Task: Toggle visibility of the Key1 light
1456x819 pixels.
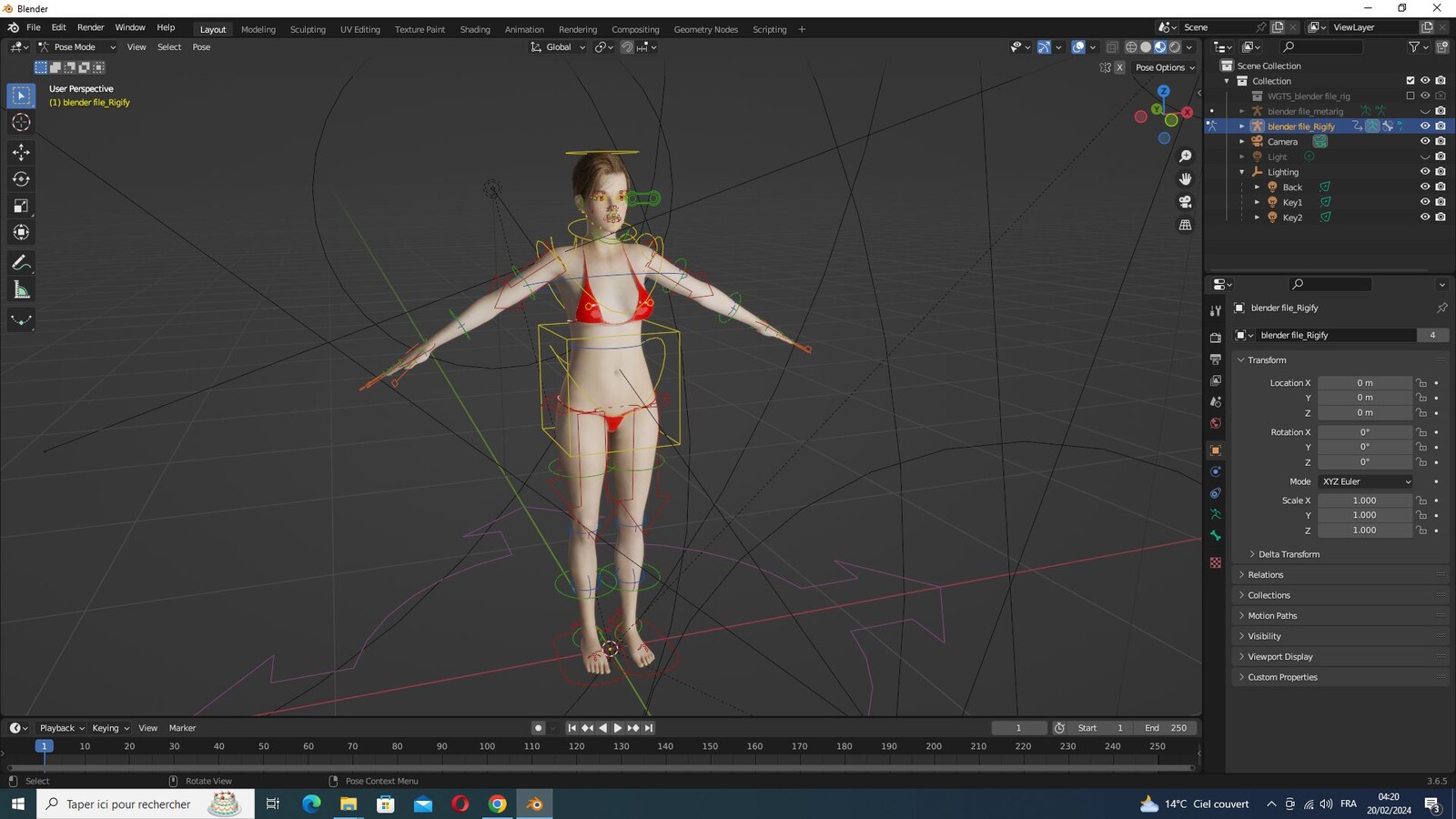Action: click(1425, 202)
